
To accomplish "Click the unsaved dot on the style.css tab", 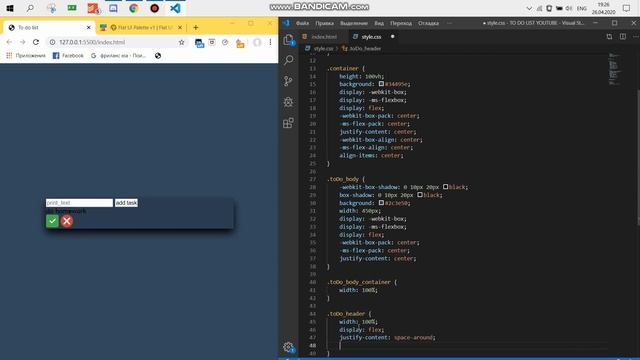I will point(393,37).
